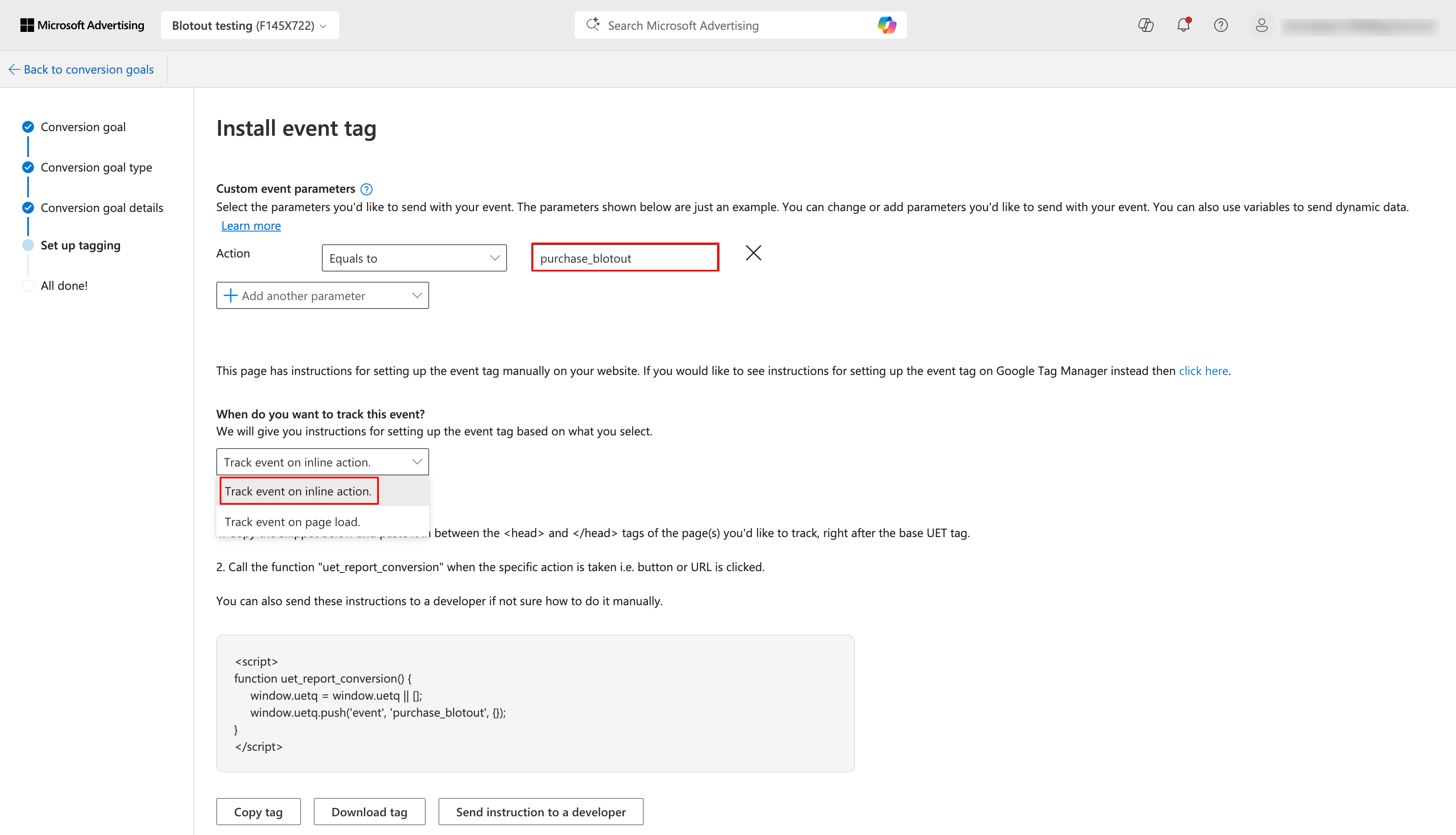Go to Conversion goal step

coord(83,127)
